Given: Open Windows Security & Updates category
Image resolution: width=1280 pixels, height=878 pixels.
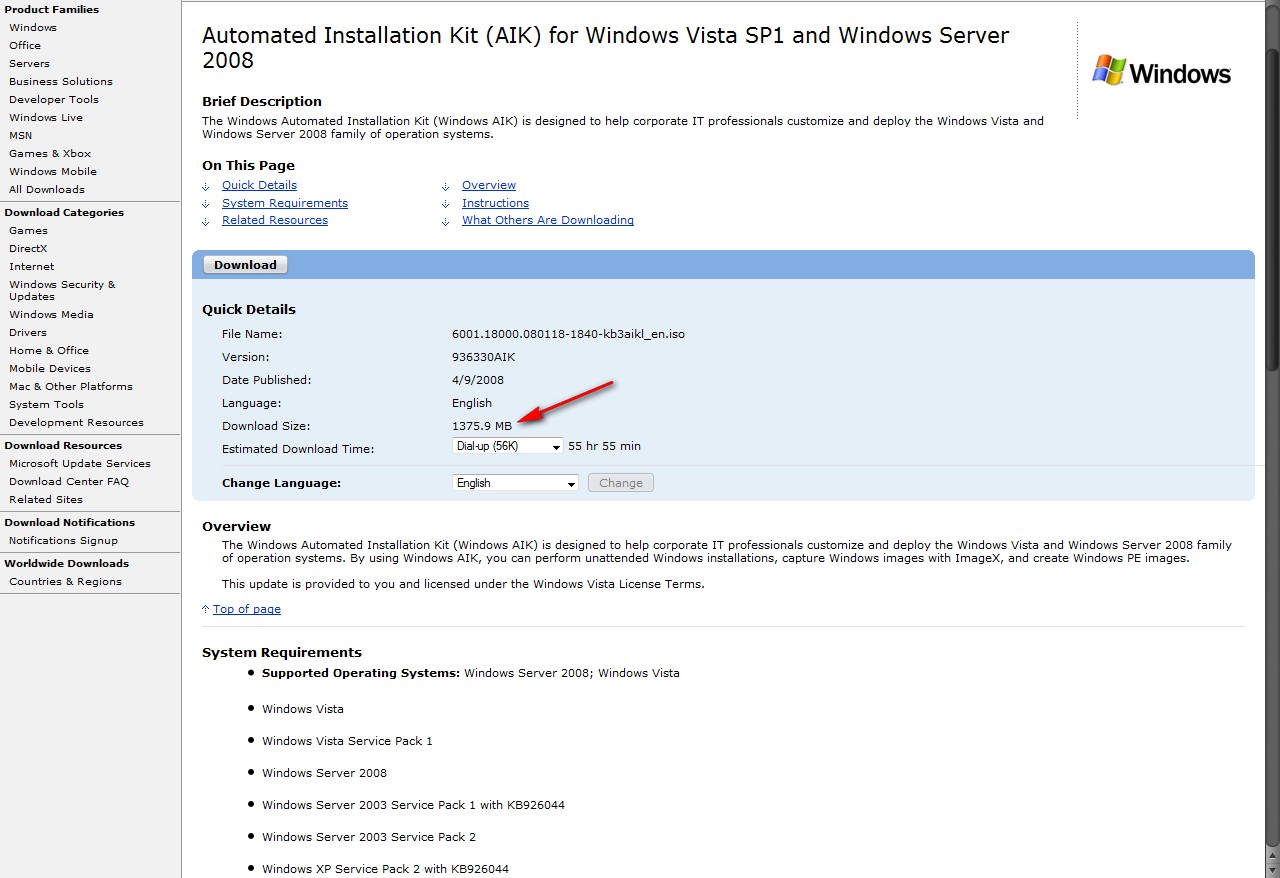Looking at the screenshot, I should tap(62, 291).
